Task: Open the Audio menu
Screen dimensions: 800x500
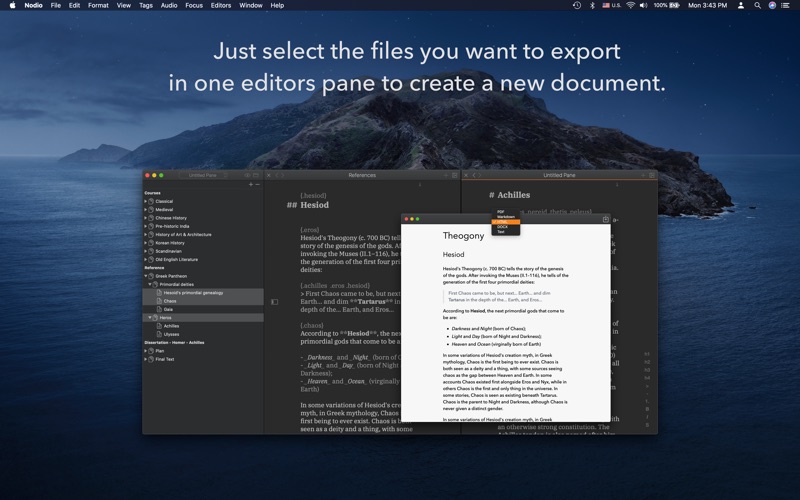Action: click(x=169, y=5)
